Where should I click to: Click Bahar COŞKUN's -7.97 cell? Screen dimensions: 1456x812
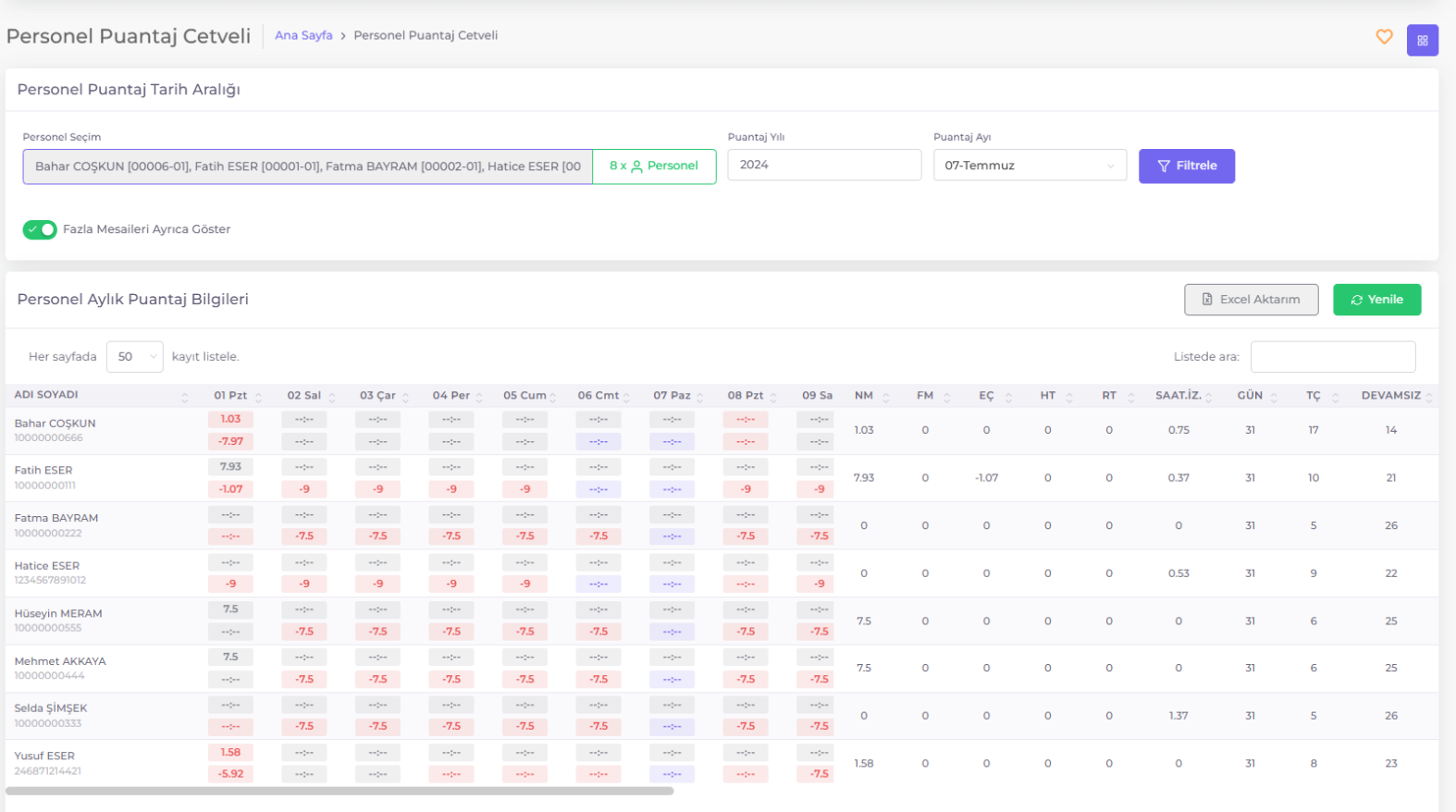(x=230, y=442)
